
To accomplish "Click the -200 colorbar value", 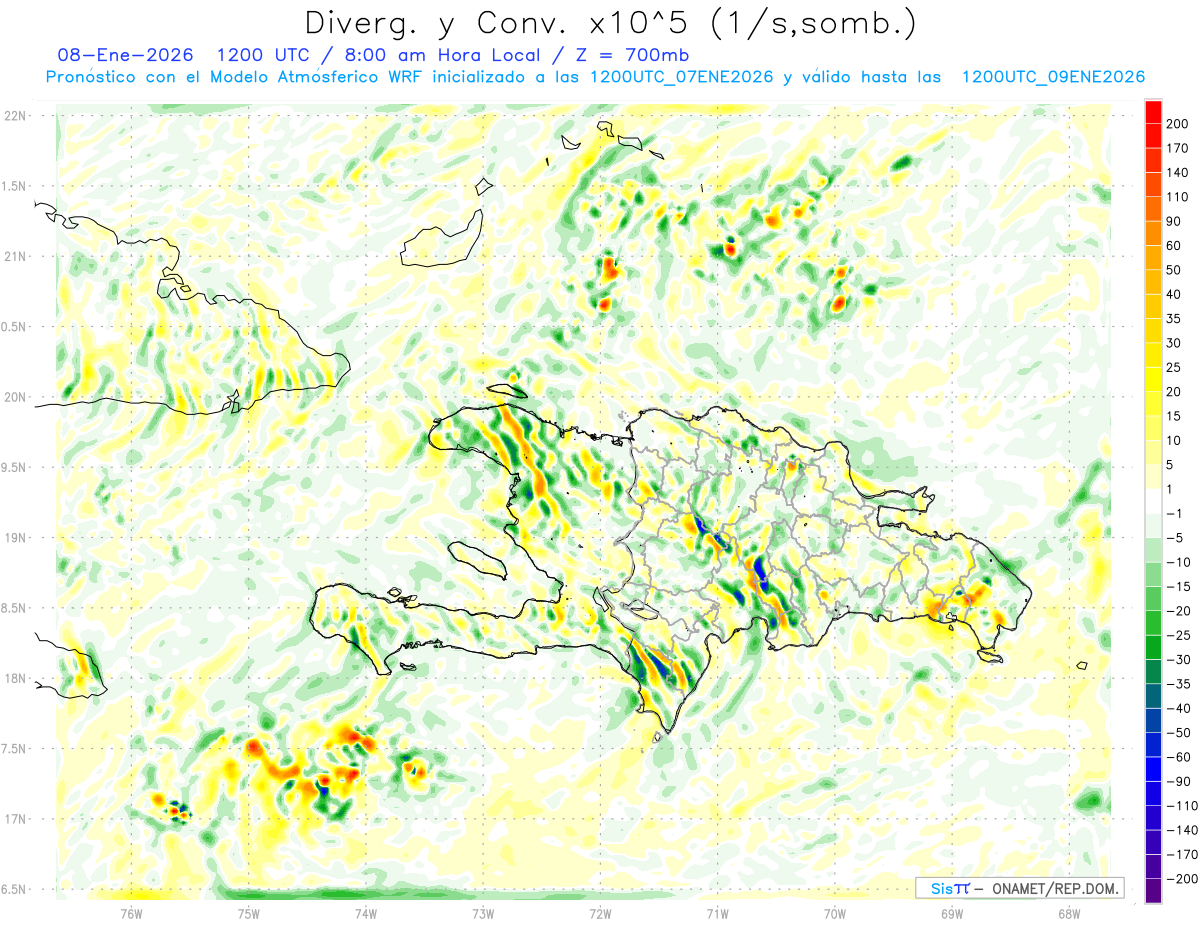I will (x=1181, y=879).
